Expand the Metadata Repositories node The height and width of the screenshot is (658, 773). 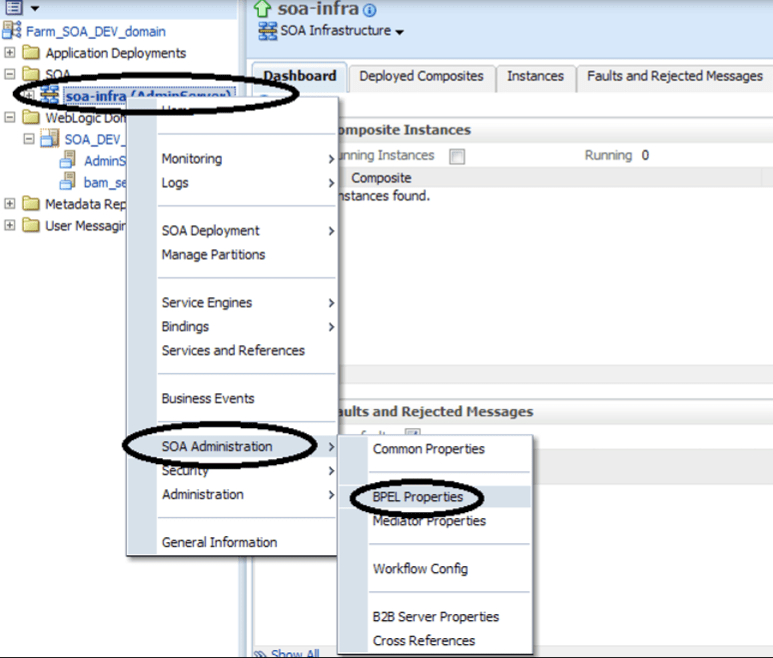10,204
